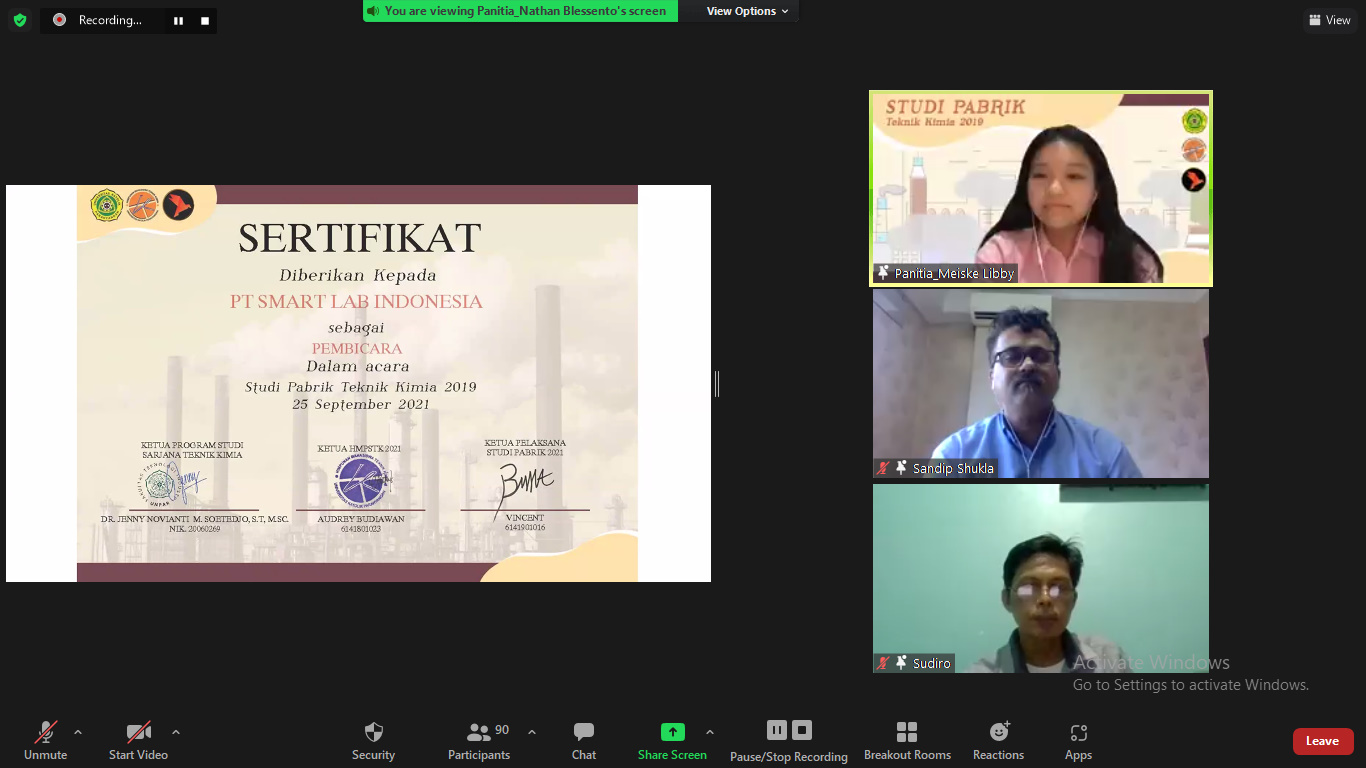Image resolution: width=1366 pixels, height=768 pixels.
Task: Stop the recording in top bar
Action: tap(205, 20)
